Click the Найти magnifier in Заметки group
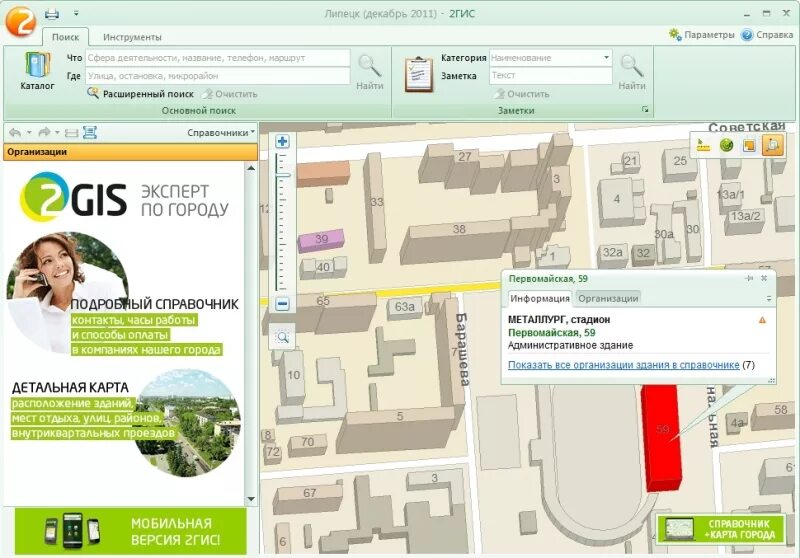 (632, 72)
